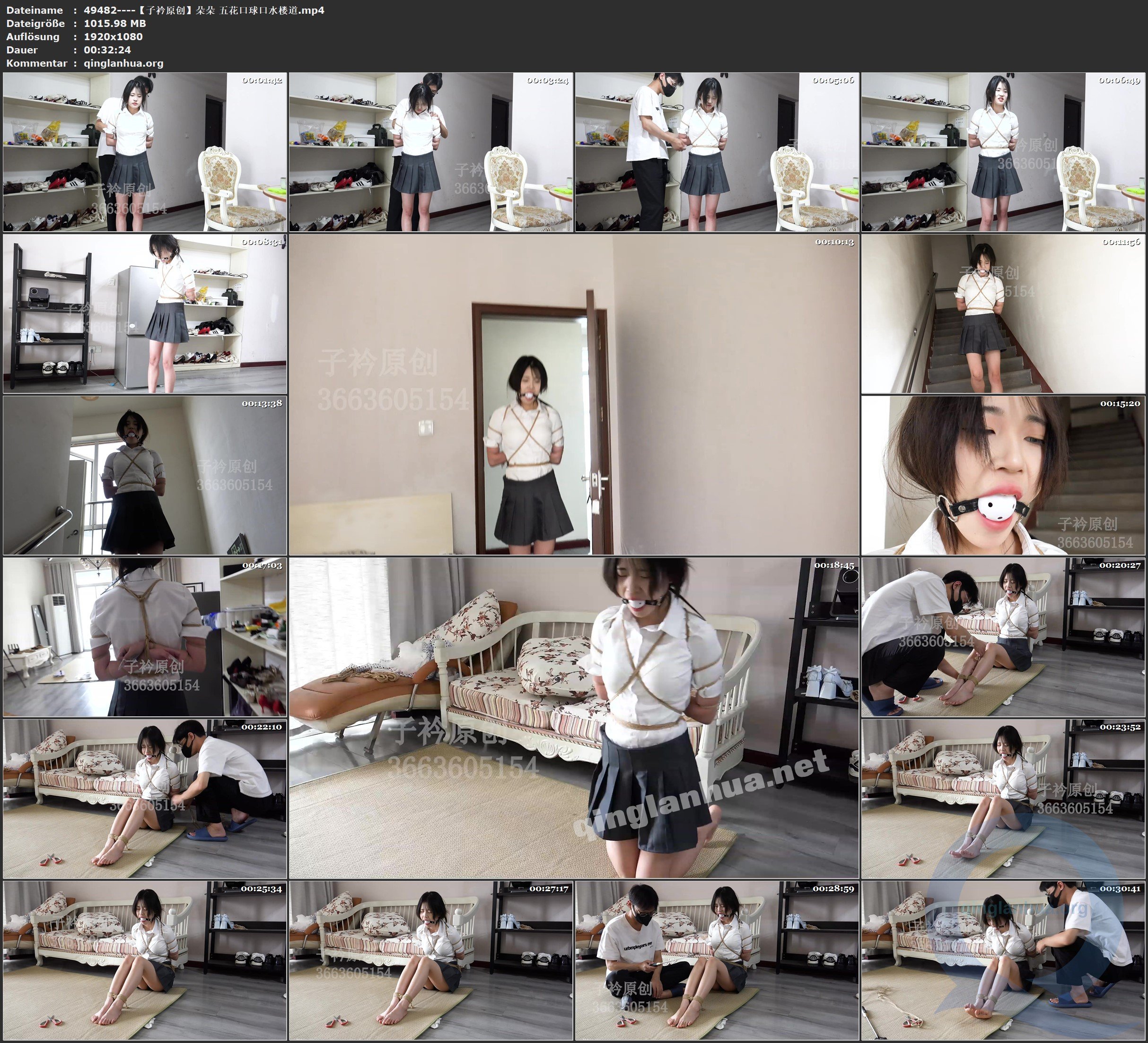
Task: Click the frame stamped 00:06:49
Action: [1003, 152]
